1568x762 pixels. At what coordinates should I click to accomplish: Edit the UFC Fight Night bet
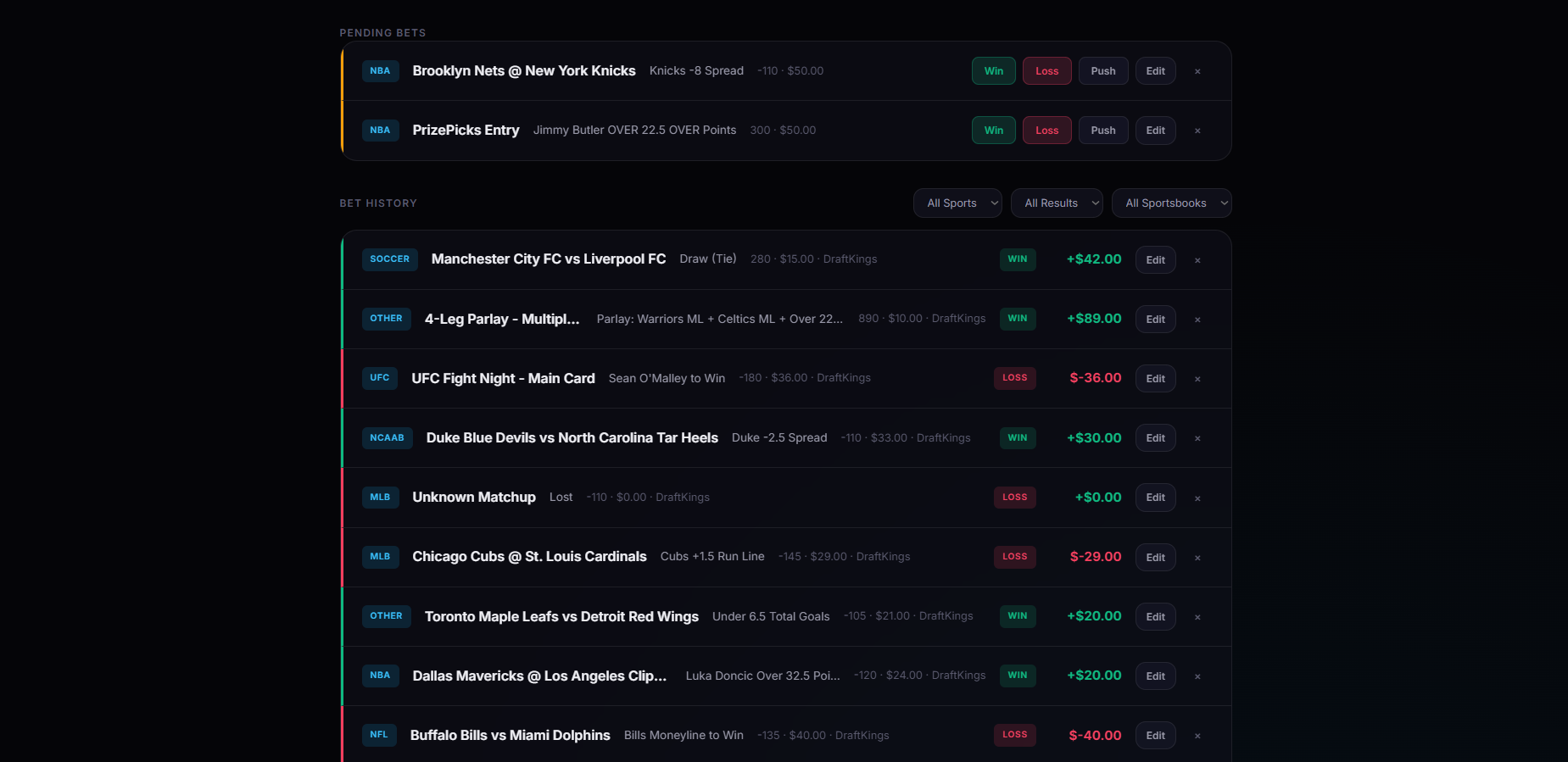point(1156,379)
